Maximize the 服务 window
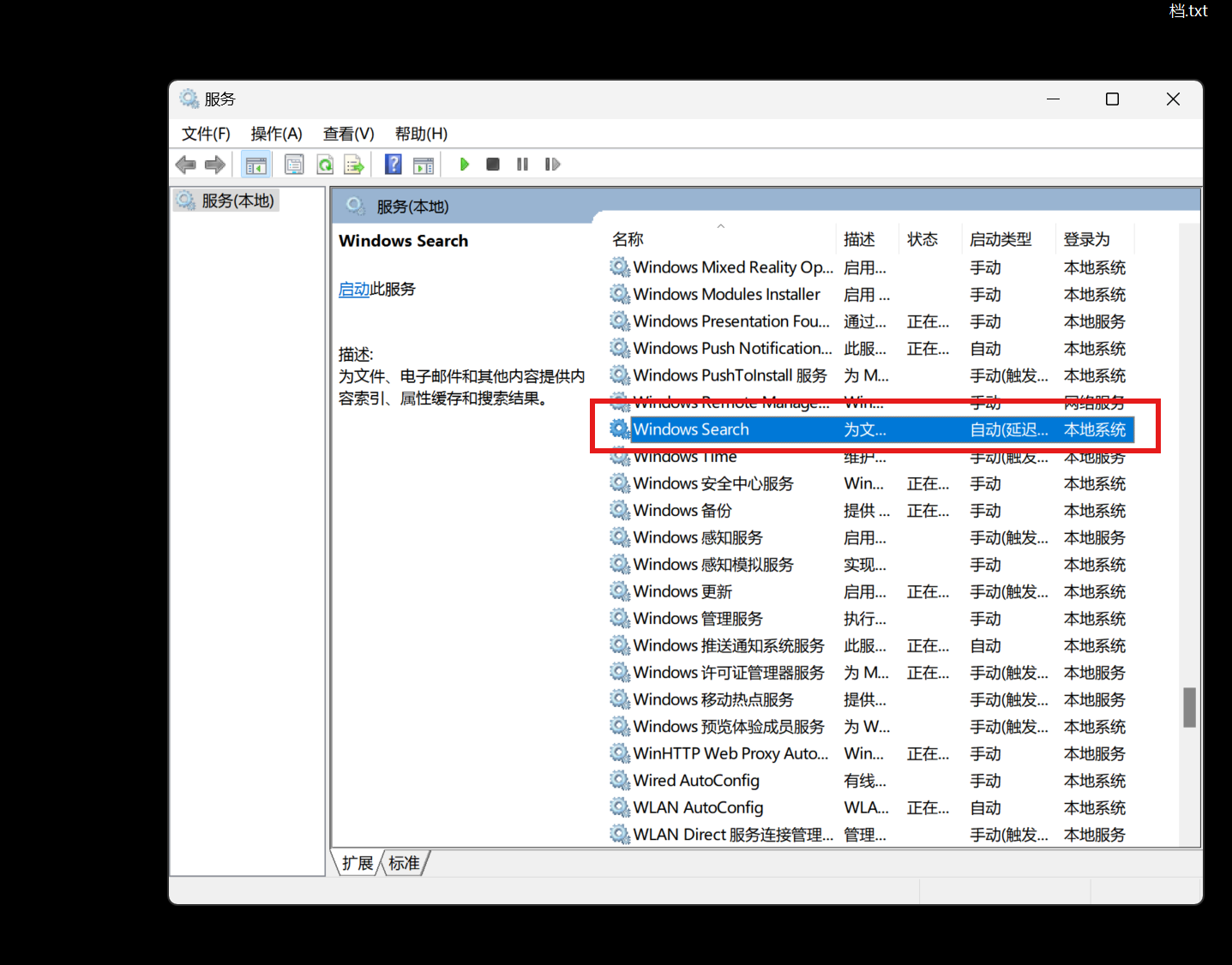 click(x=1113, y=99)
